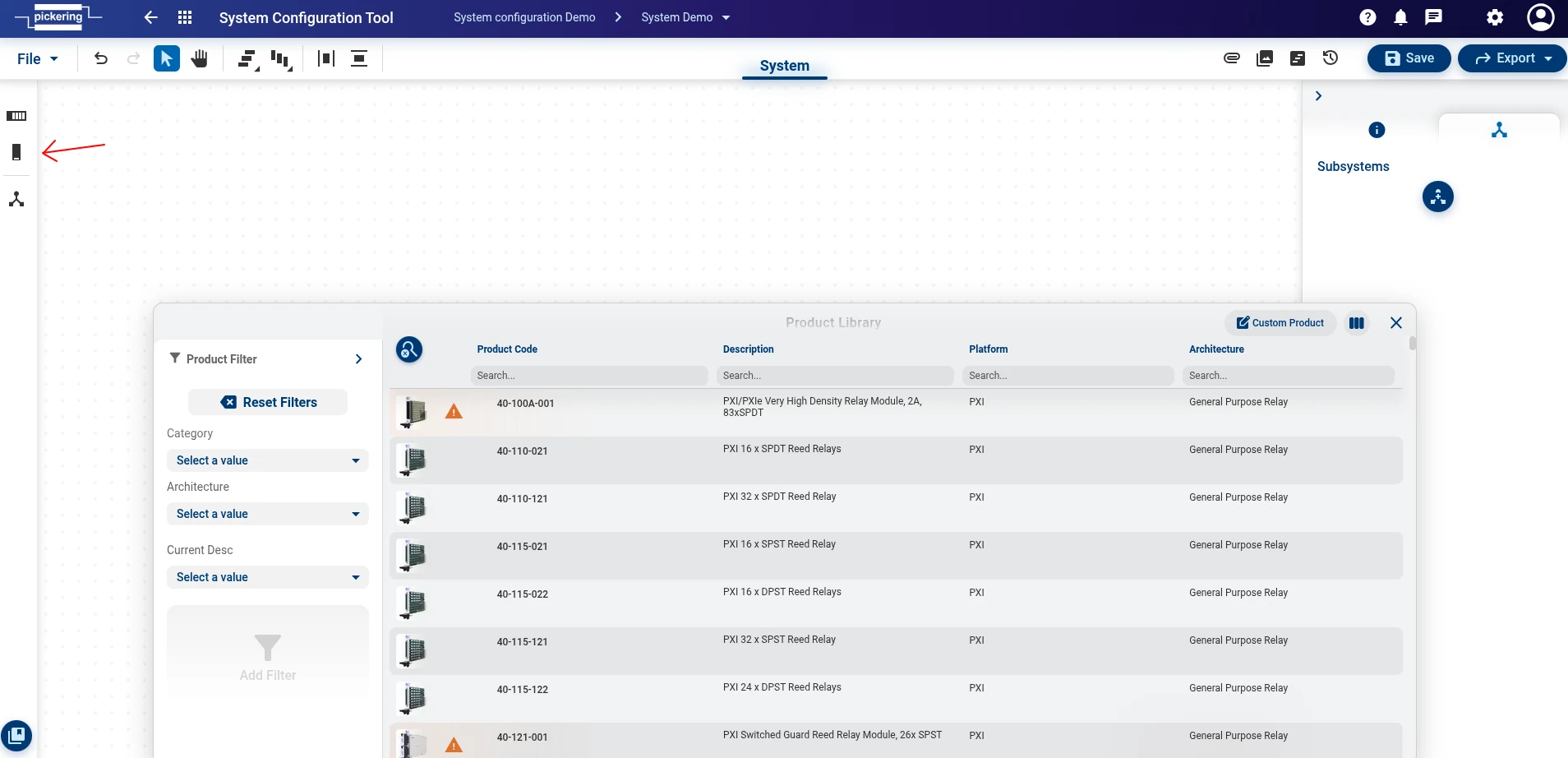Image resolution: width=1568 pixels, height=758 pixels.
Task: Distribute items vertically
Action: 359,58
